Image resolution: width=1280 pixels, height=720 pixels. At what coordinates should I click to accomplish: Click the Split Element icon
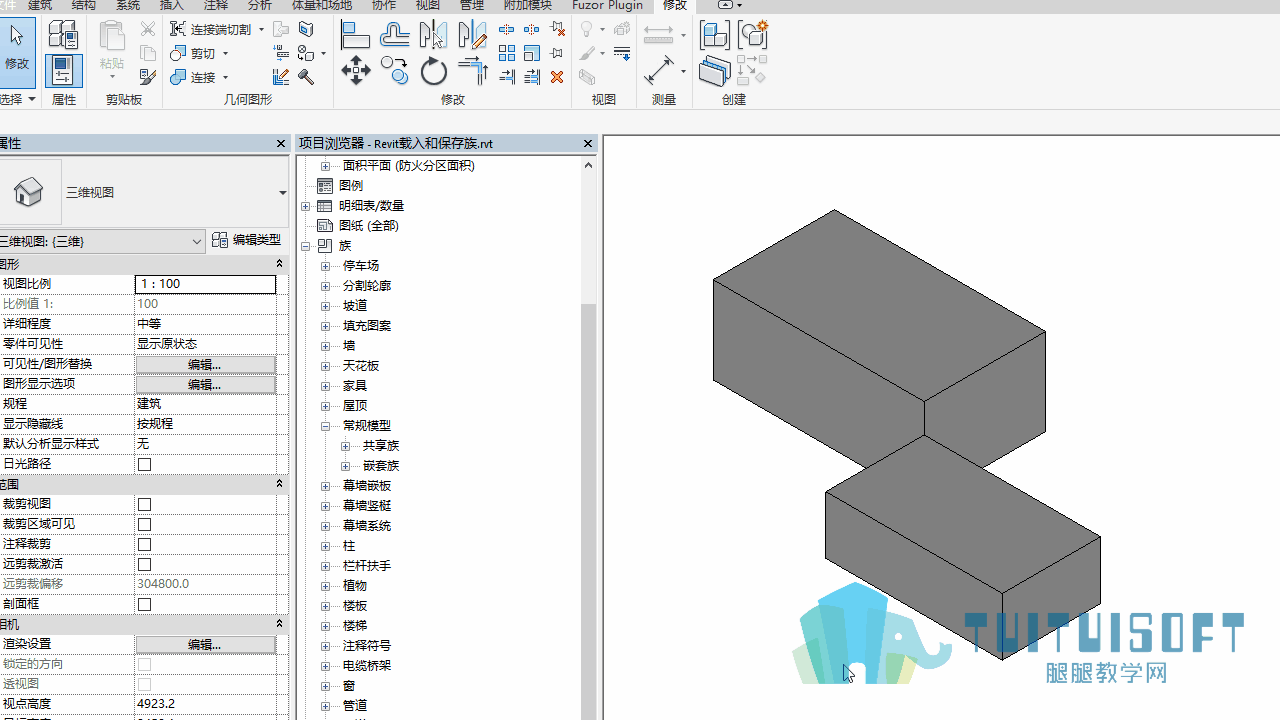(507, 29)
